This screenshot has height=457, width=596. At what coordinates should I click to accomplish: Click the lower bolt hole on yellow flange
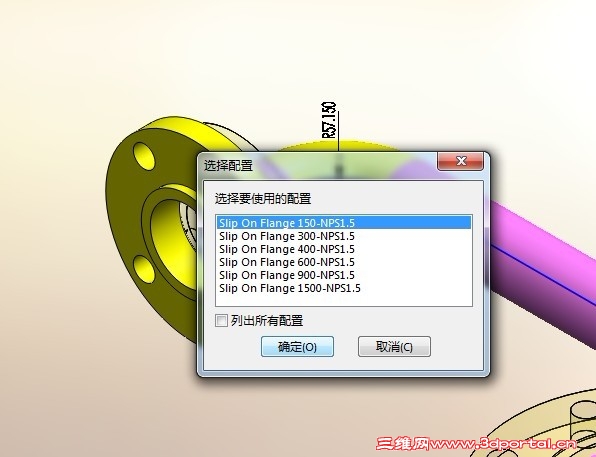(x=144, y=269)
